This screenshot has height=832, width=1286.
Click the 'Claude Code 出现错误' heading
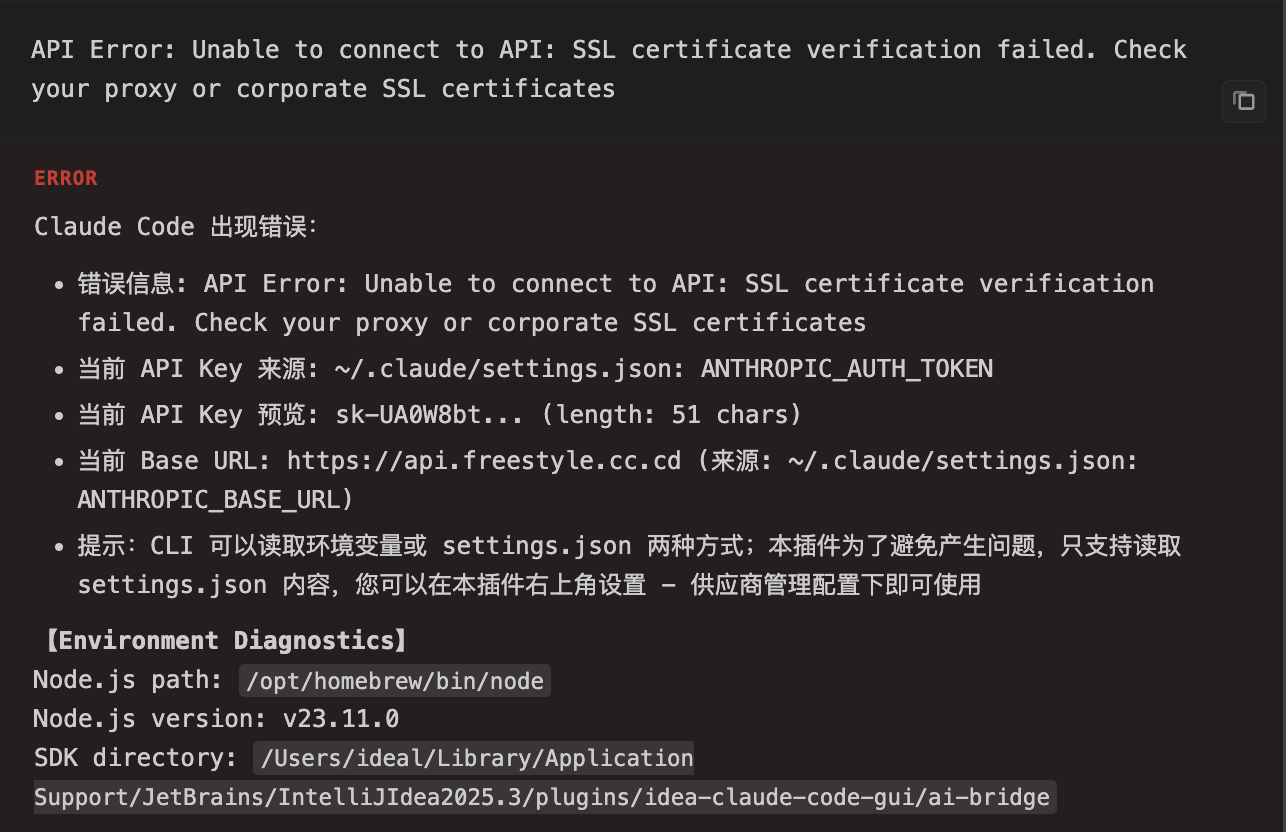click(175, 227)
